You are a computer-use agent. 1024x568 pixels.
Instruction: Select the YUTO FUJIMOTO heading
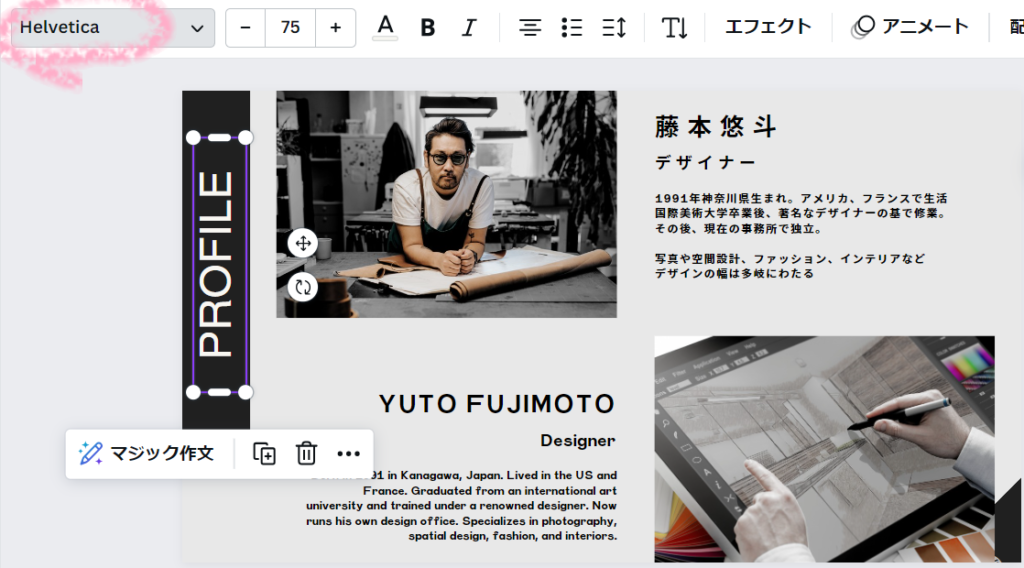497,403
